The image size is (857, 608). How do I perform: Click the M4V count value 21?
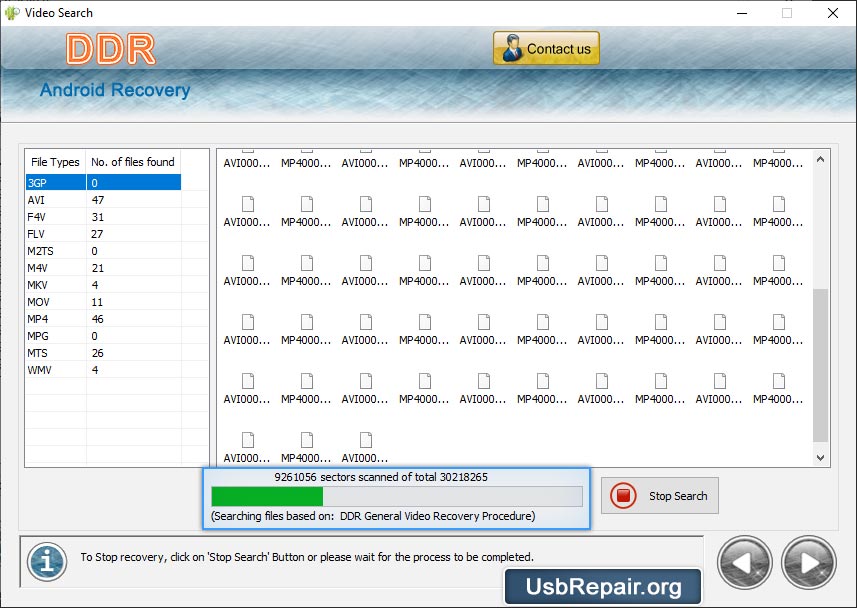(98, 268)
